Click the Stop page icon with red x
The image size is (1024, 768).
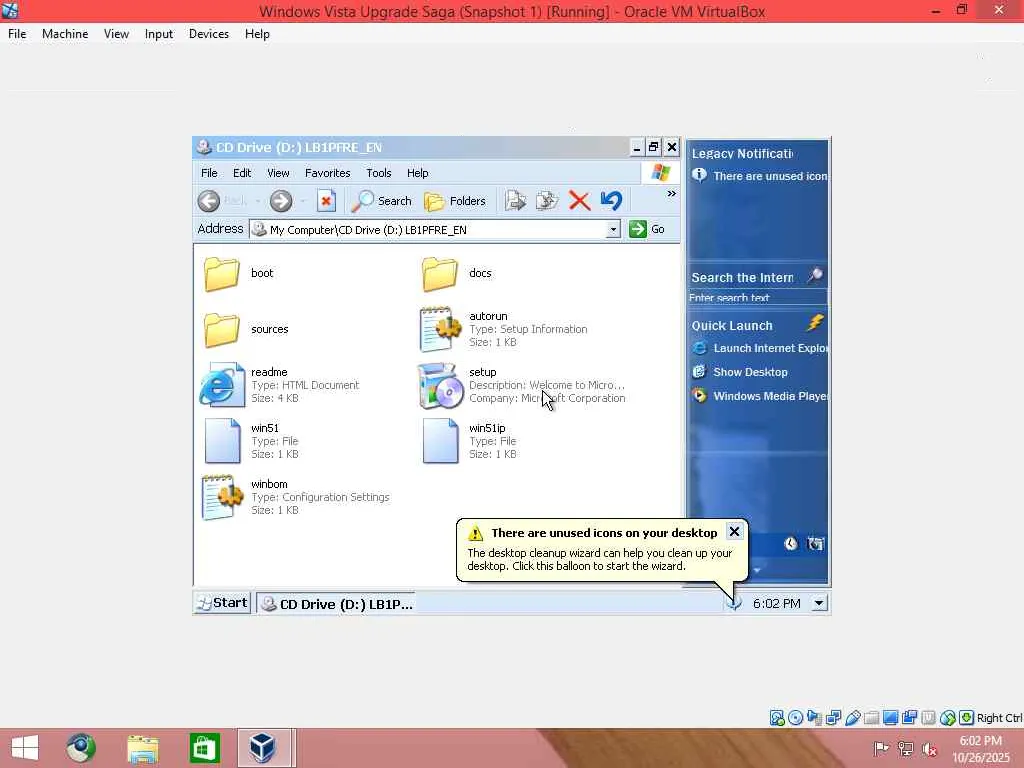326,201
